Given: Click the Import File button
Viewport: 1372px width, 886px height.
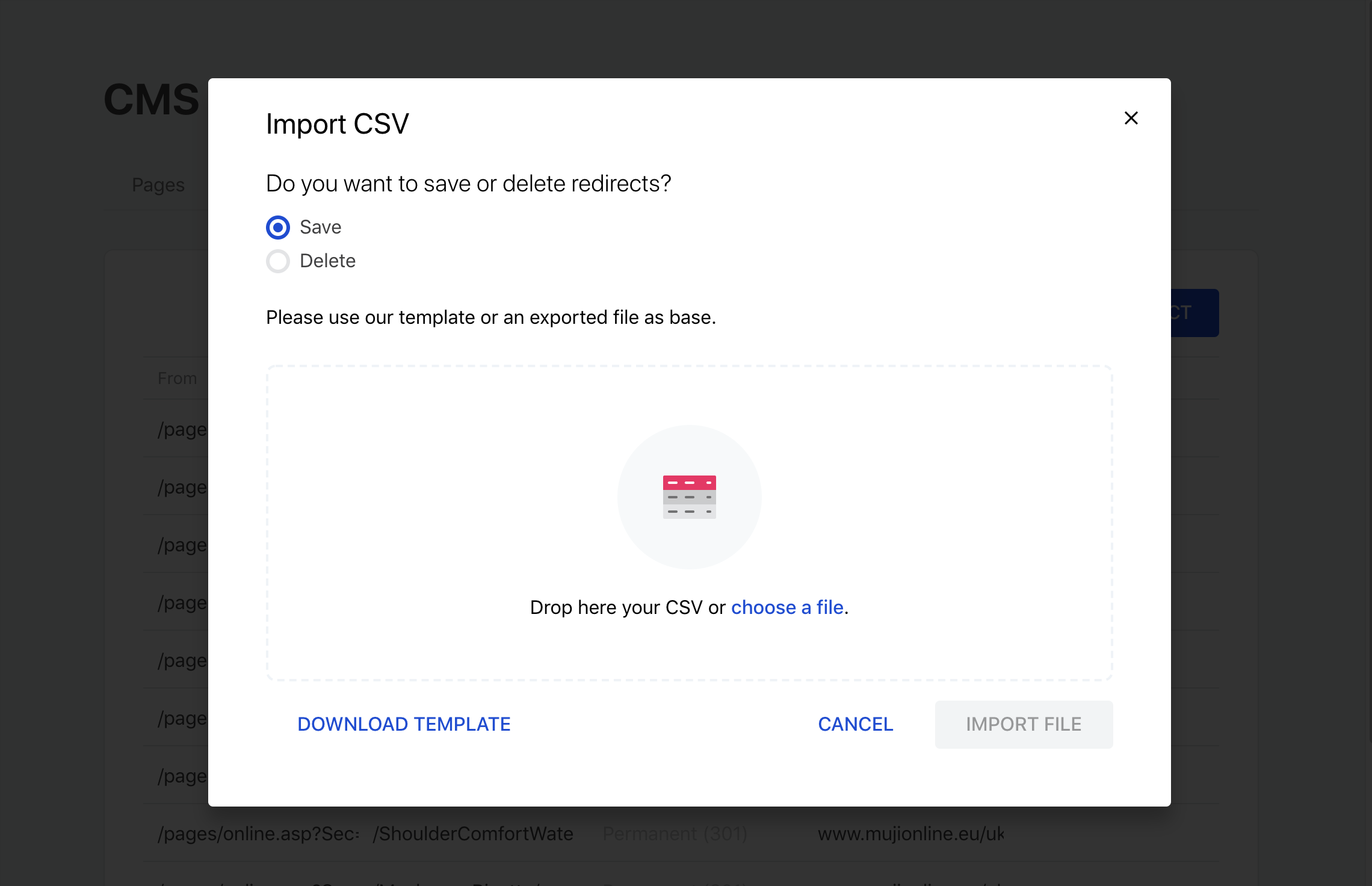Looking at the screenshot, I should tap(1024, 724).
